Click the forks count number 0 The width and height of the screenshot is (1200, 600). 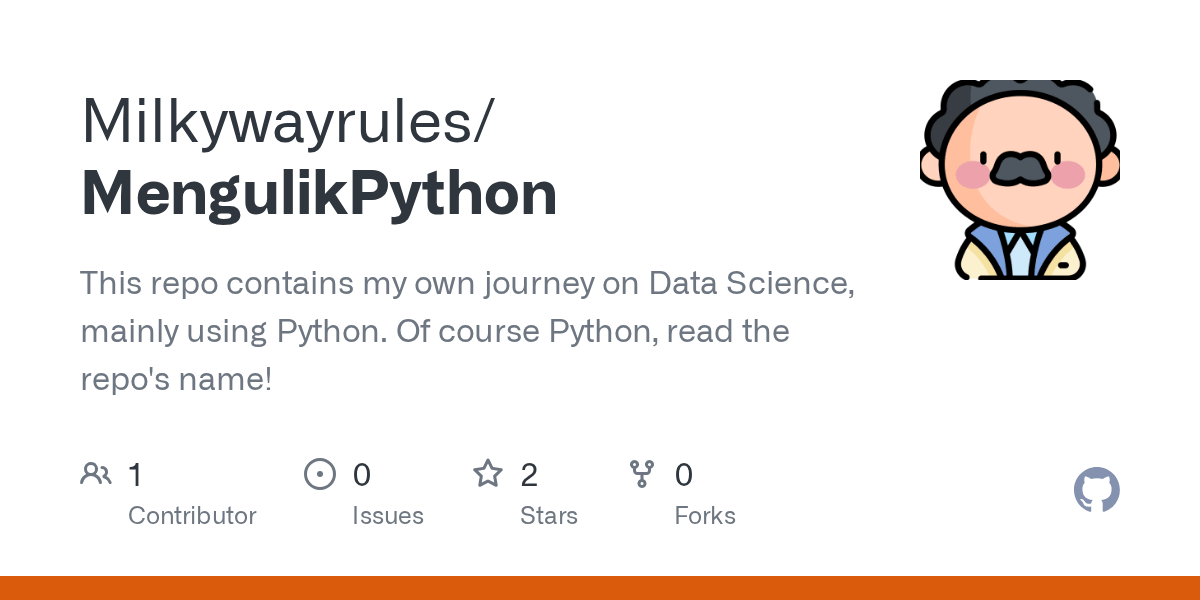pyautogui.click(x=684, y=474)
